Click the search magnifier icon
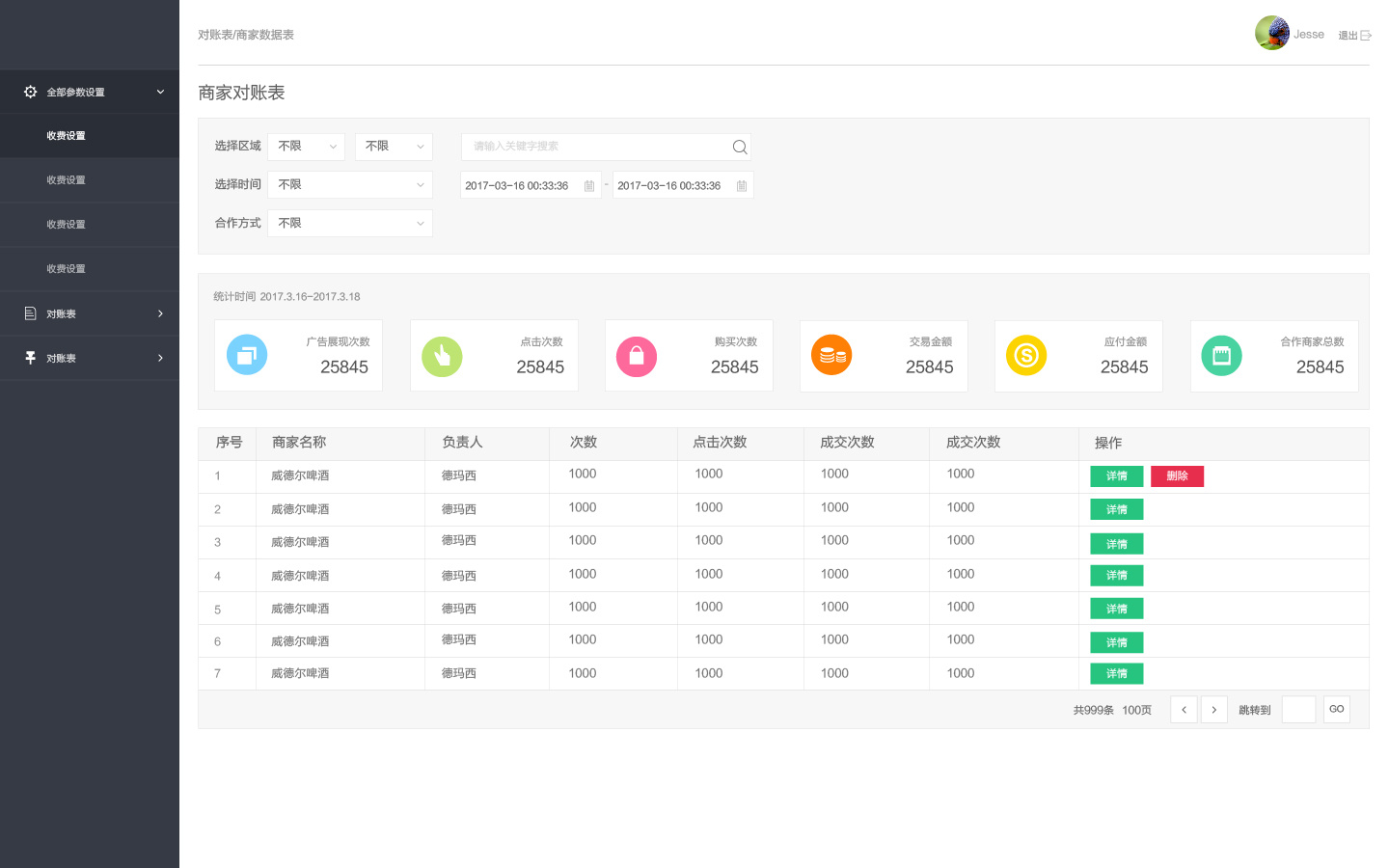This screenshot has width=1389, height=868. click(740, 147)
